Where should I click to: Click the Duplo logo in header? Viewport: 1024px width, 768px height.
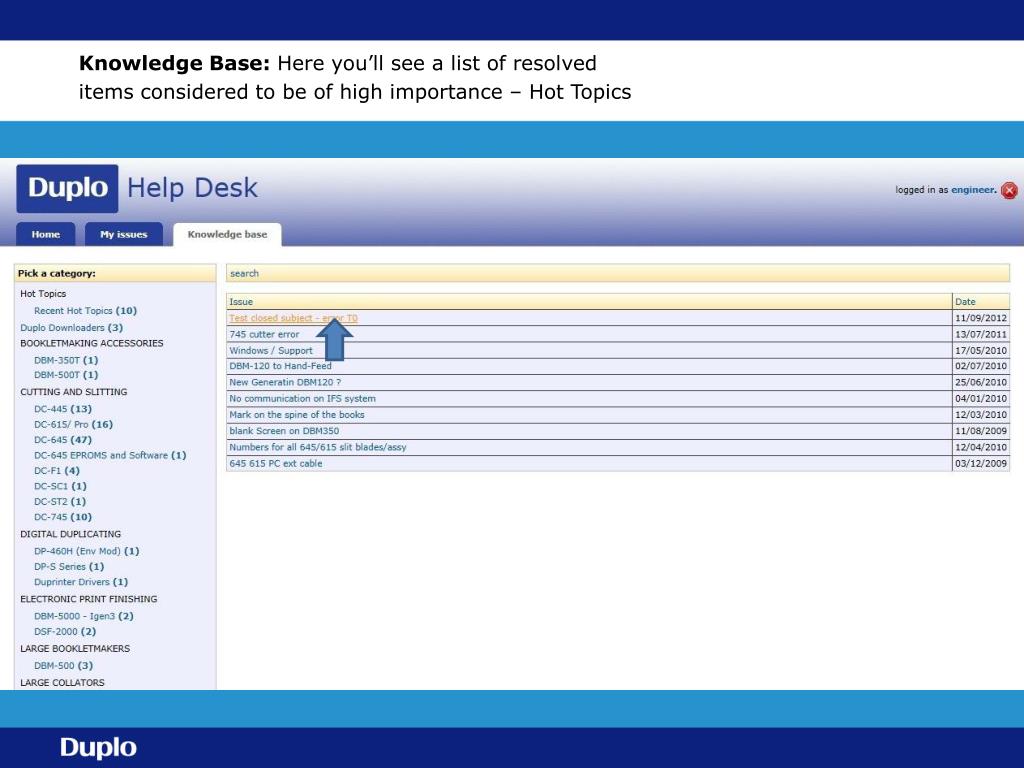click(x=67, y=188)
